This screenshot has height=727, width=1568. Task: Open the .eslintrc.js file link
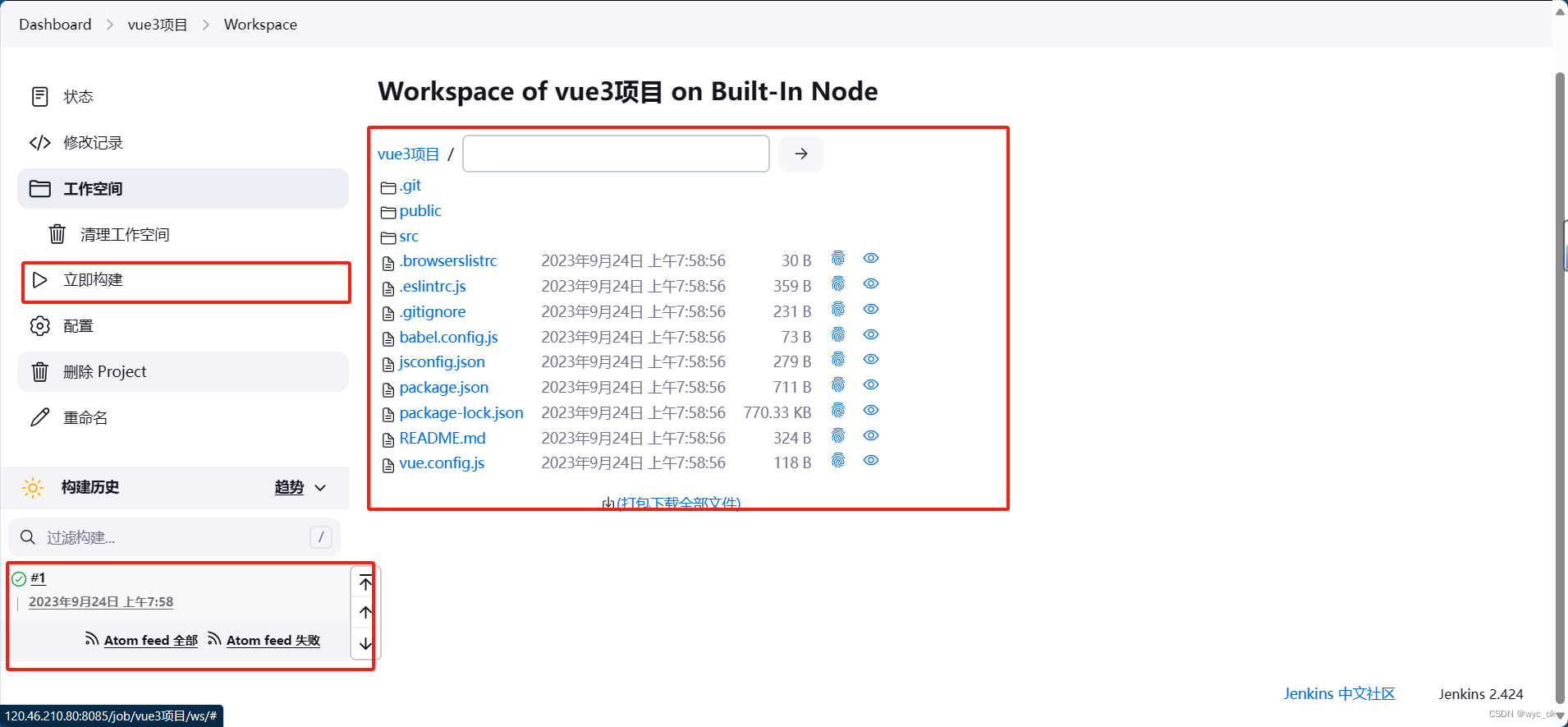(433, 287)
